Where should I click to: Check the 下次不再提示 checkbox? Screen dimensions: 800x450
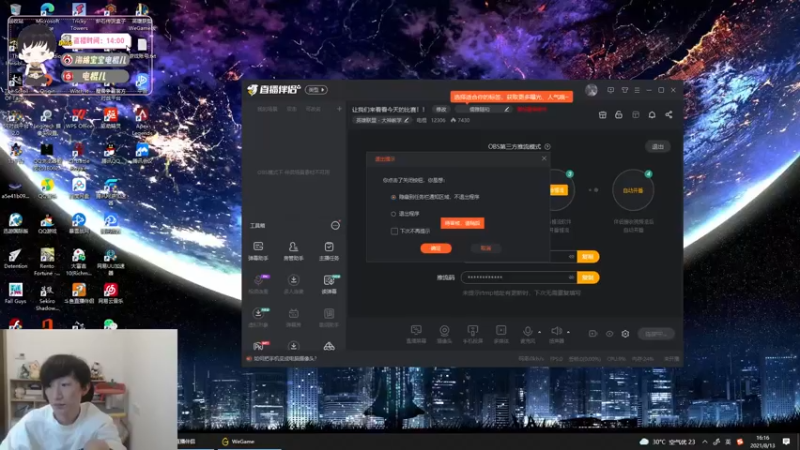pos(394,231)
